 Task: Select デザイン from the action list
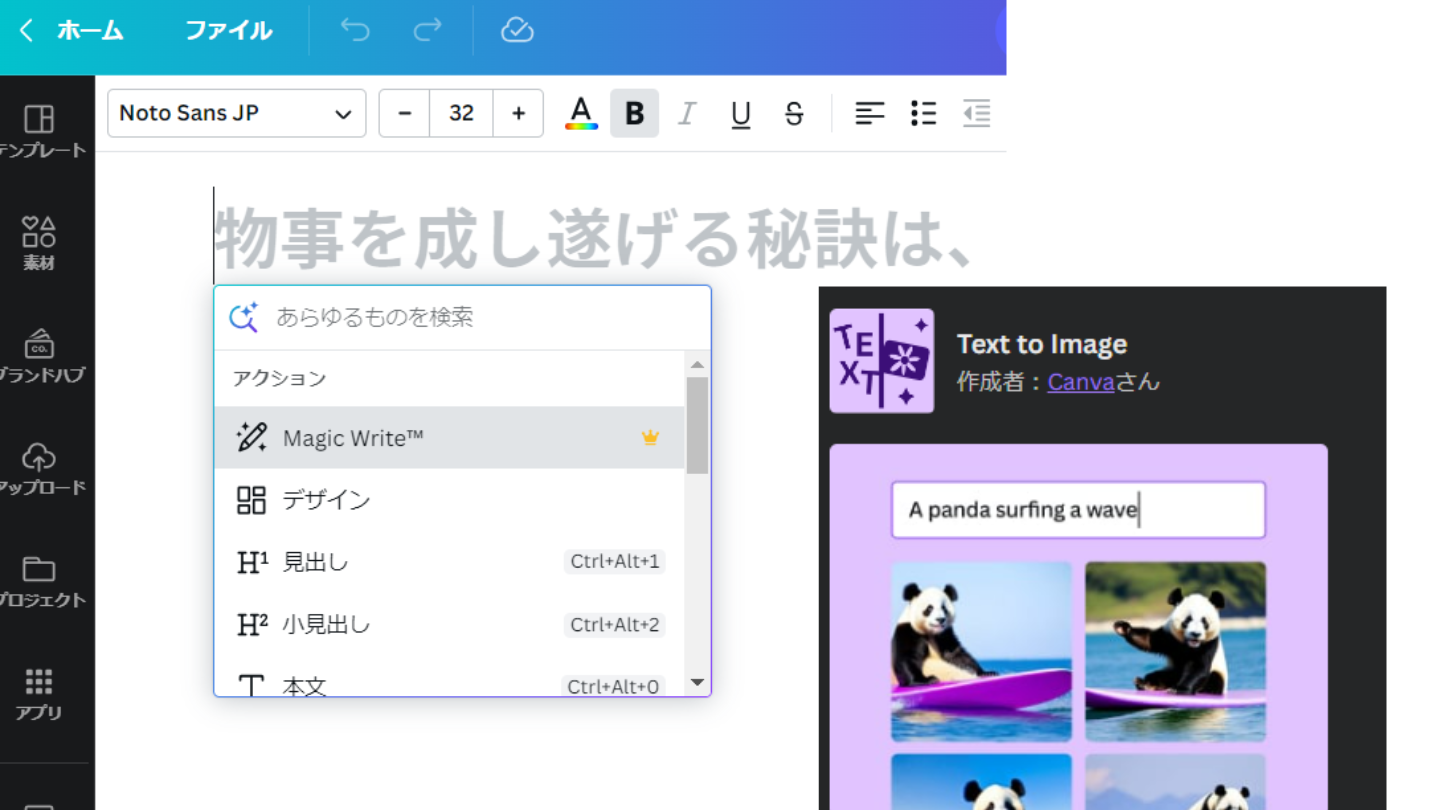449,500
